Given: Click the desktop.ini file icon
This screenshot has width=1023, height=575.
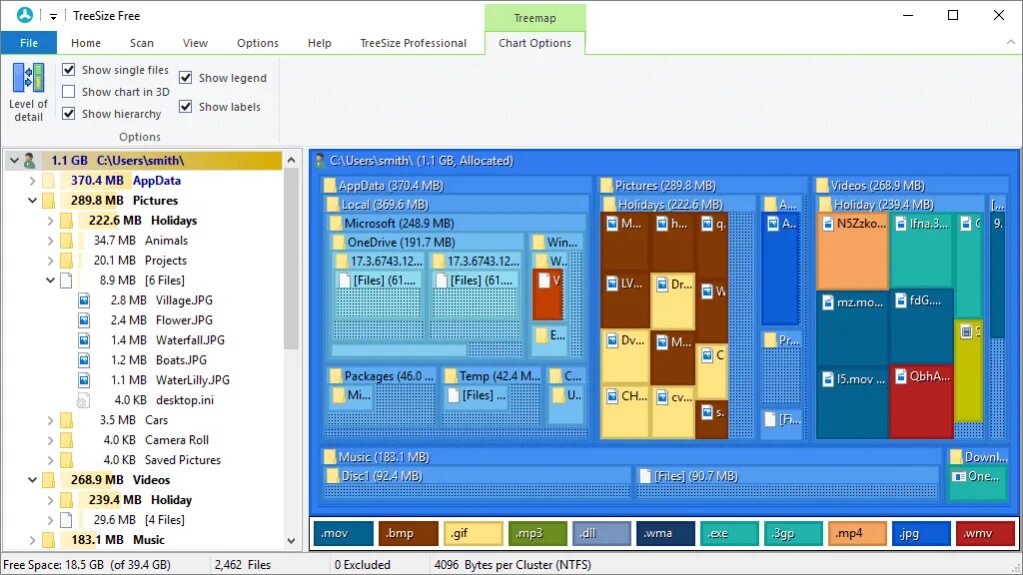Looking at the screenshot, I should [83, 400].
